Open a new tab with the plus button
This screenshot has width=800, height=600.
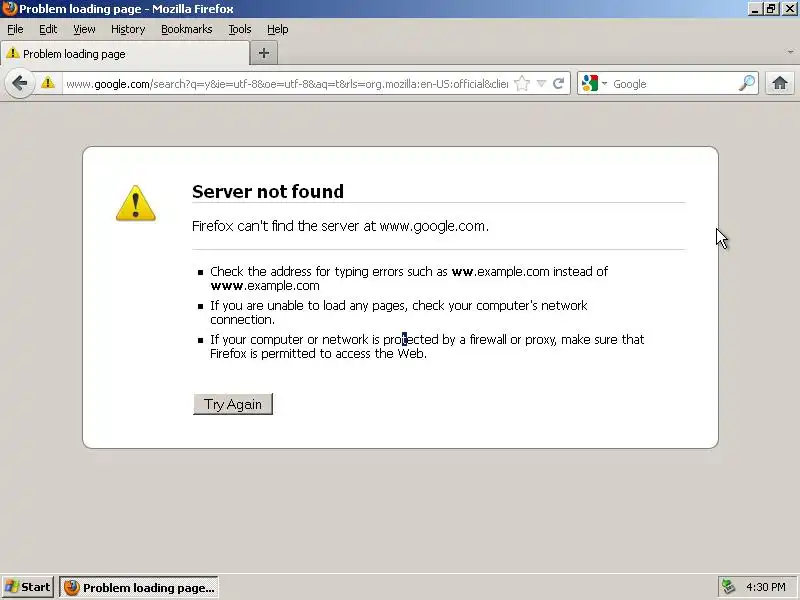click(x=264, y=53)
